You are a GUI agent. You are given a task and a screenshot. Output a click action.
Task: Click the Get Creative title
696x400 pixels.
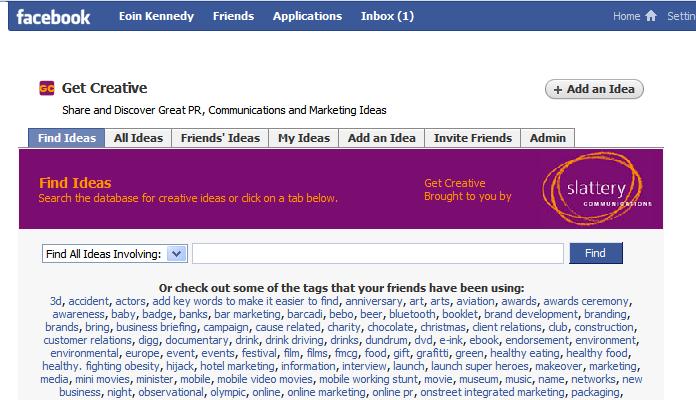(x=104, y=88)
